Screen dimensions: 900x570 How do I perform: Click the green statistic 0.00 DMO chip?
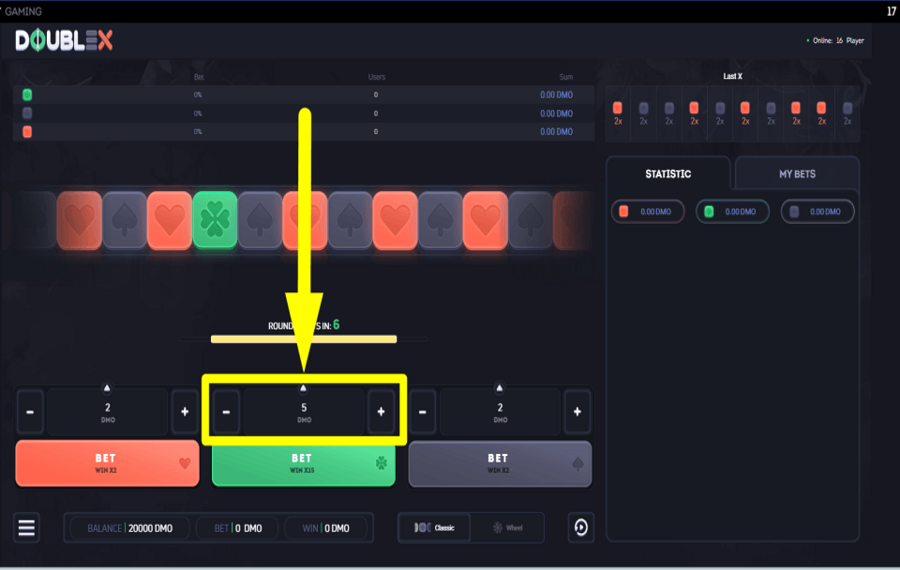click(733, 212)
